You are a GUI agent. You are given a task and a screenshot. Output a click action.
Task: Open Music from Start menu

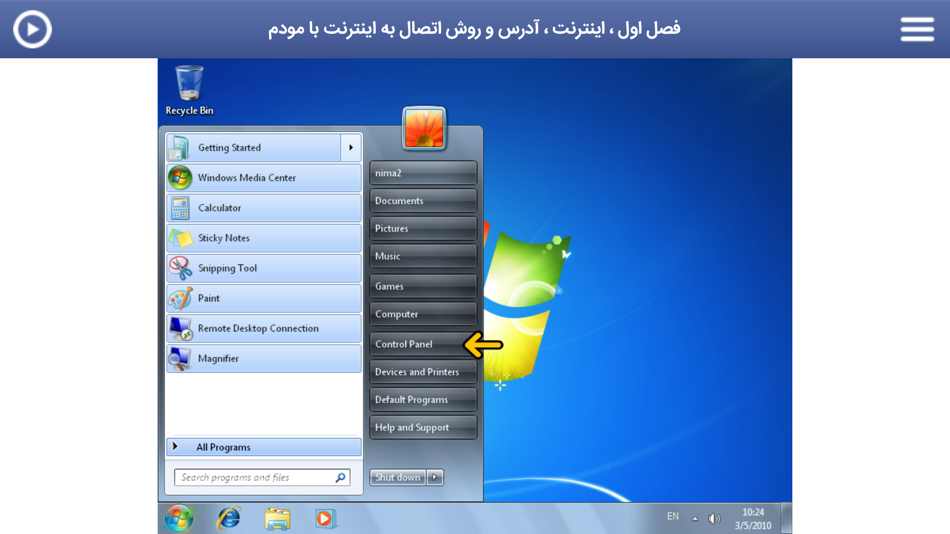click(x=423, y=256)
